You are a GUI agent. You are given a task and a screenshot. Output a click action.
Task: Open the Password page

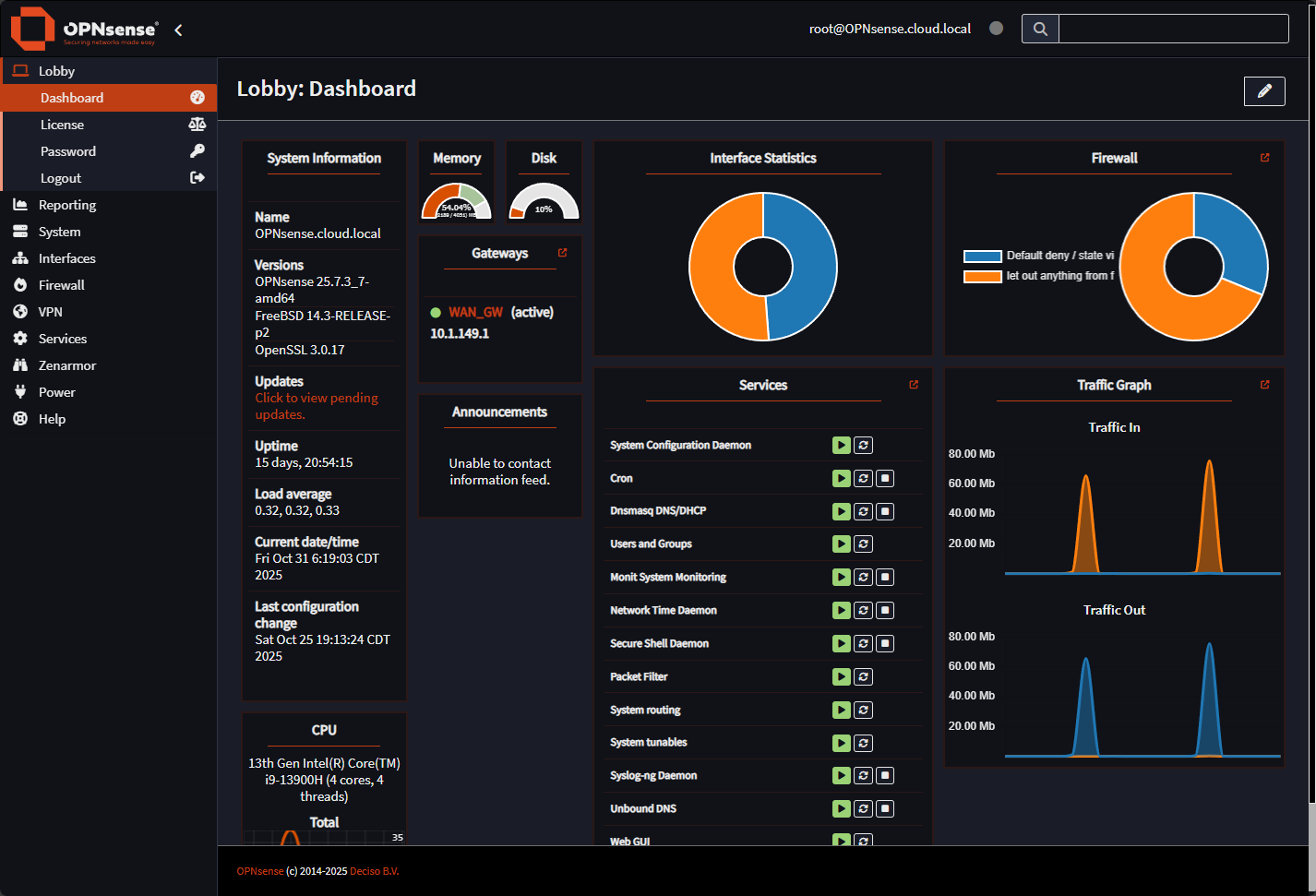109,151
